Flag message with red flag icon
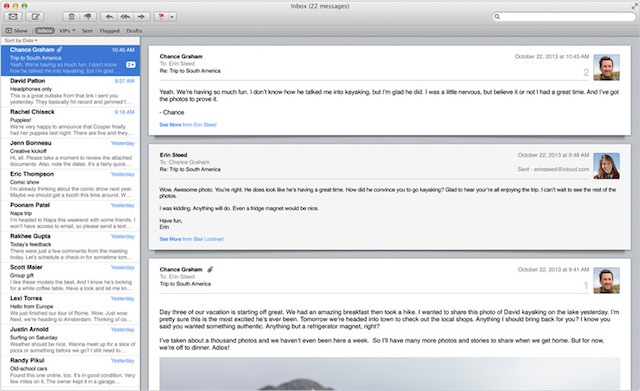 162,17
